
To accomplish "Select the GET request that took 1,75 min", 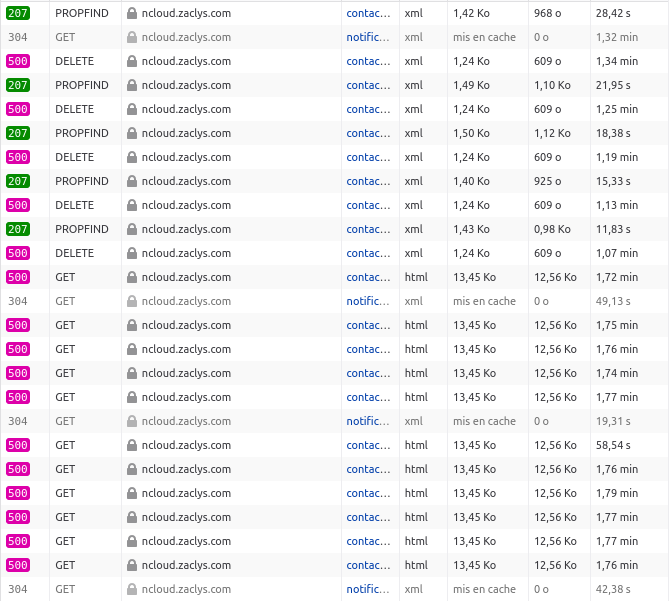I will tap(65, 325).
